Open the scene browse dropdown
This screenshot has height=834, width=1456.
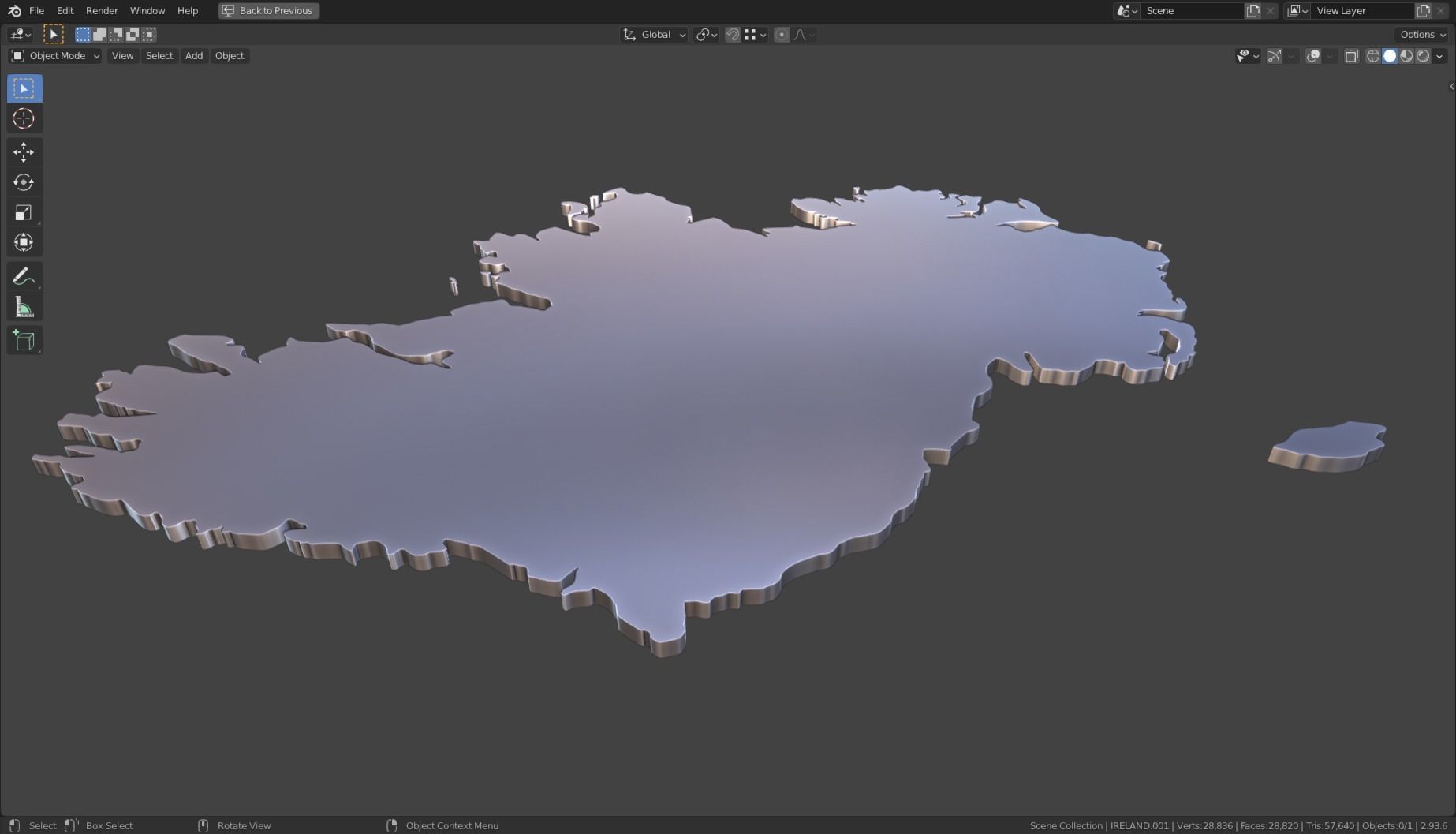pos(1126,10)
